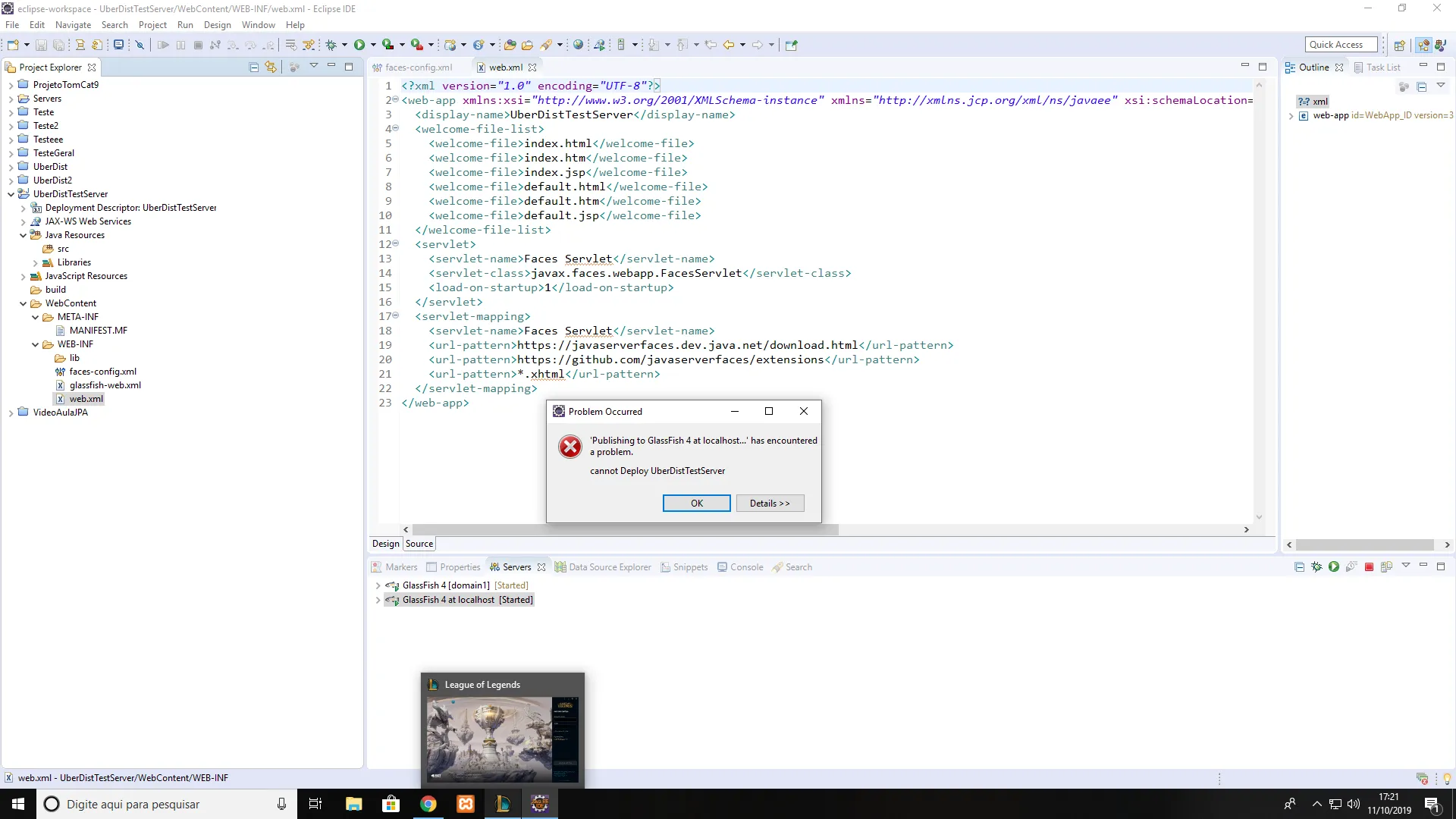Viewport: 1456px width, 819px height.
Task: Click the Windows Start button
Action: point(18,804)
